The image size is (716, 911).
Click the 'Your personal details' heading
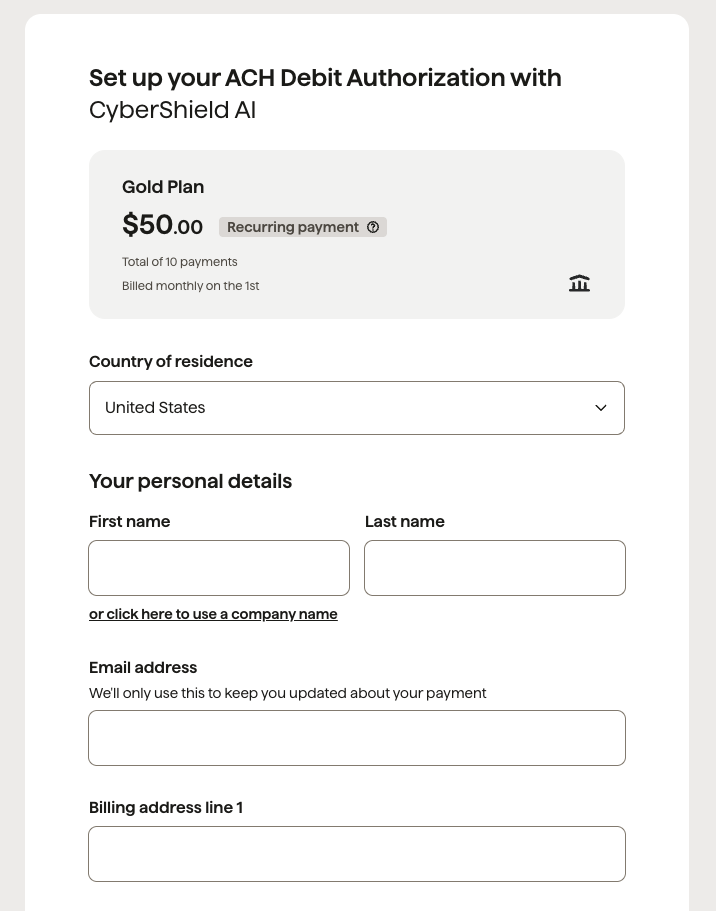[x=190, y=481]
